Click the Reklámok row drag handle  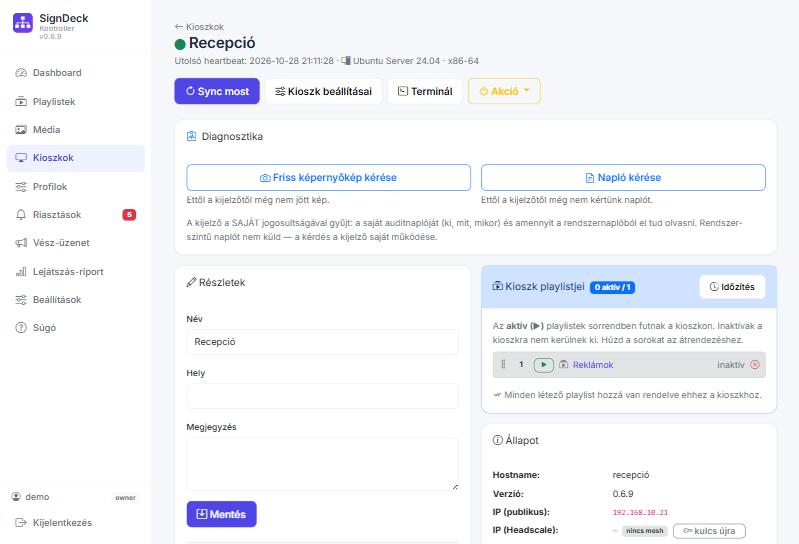(x=503, y=364)
